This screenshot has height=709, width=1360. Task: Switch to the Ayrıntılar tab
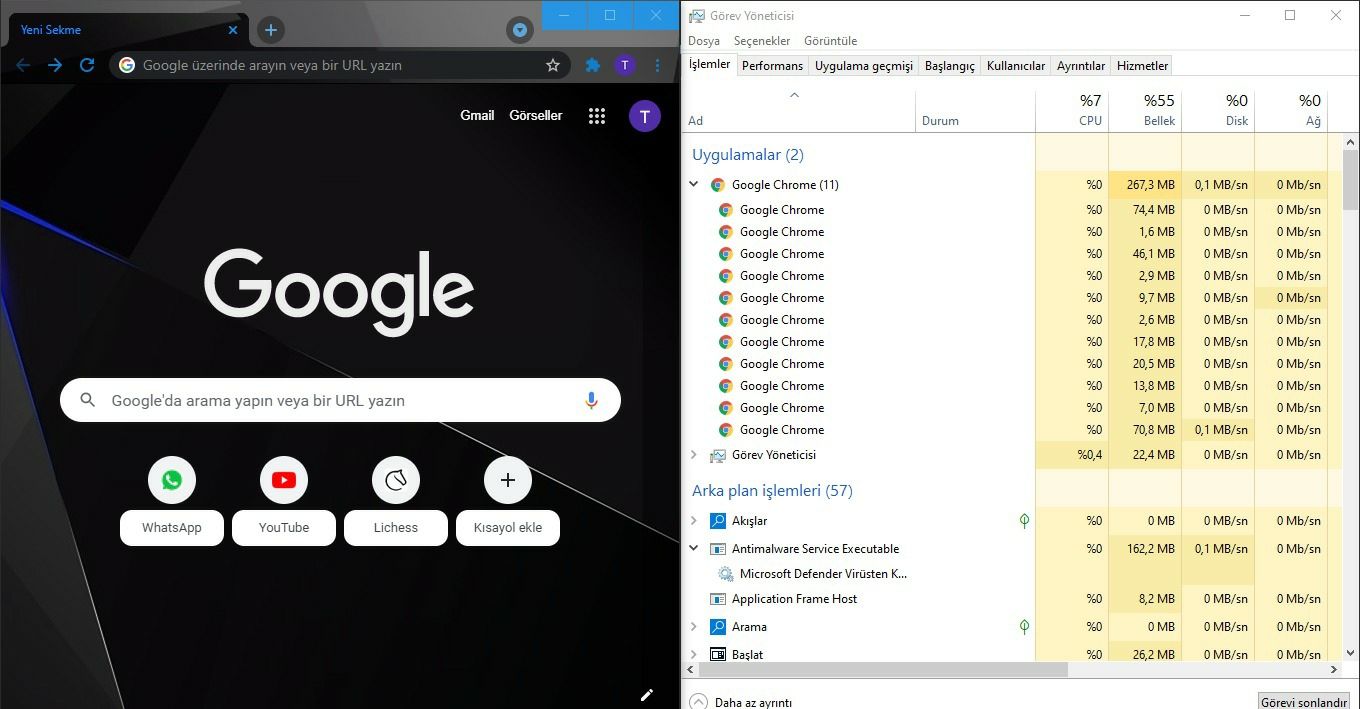tap(1081, 66)
